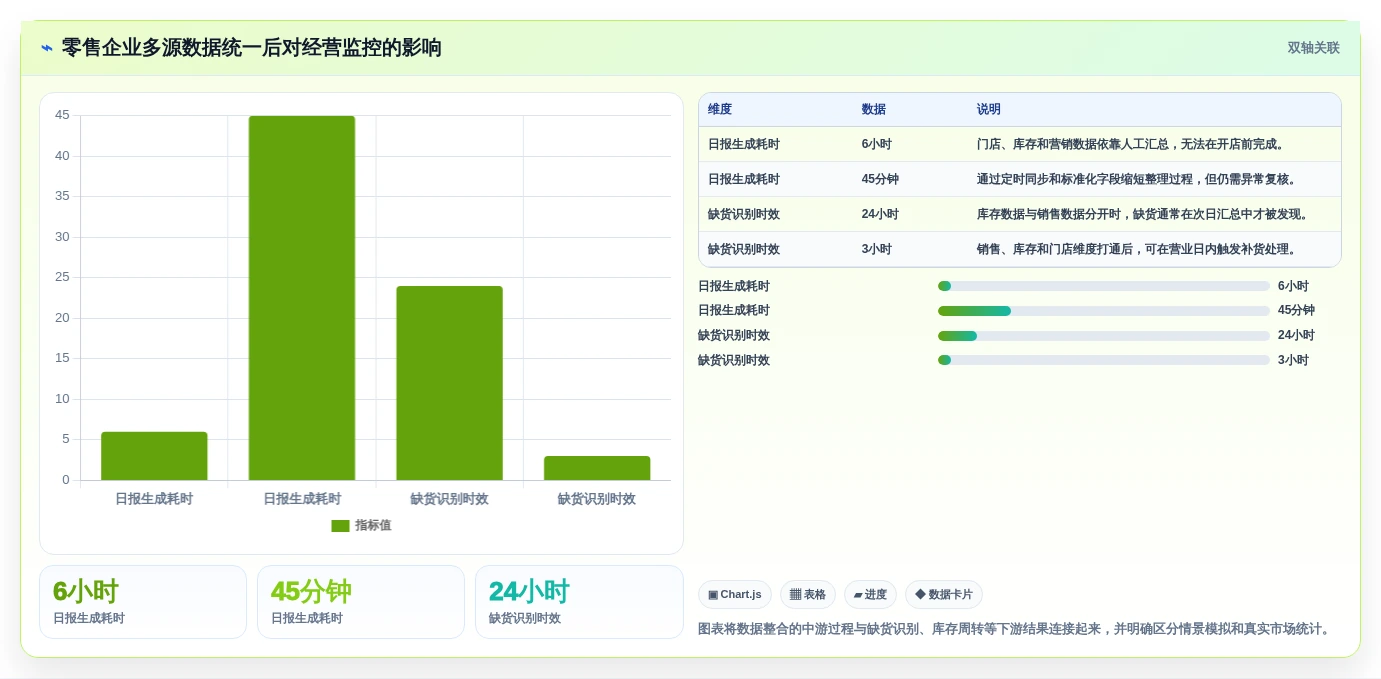Select the 数据卡片 chip

[944, 595]
